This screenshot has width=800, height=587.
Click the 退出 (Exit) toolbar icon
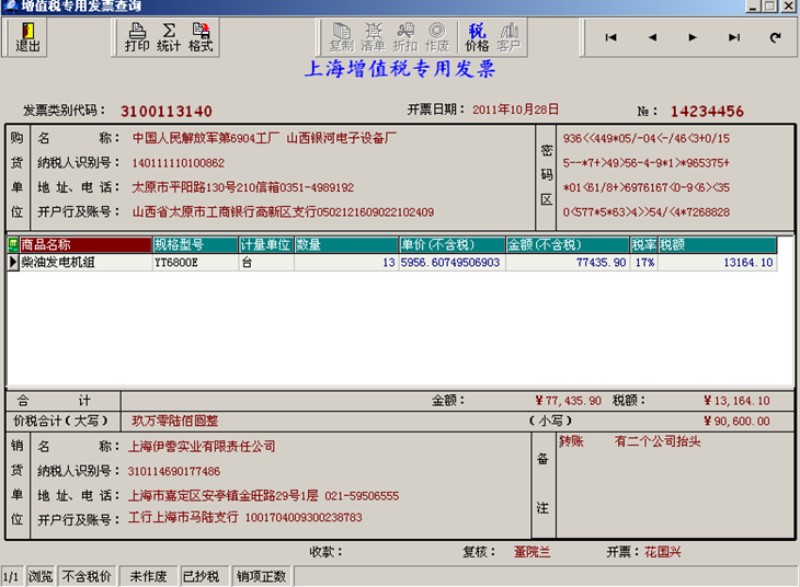pos(28,37)
